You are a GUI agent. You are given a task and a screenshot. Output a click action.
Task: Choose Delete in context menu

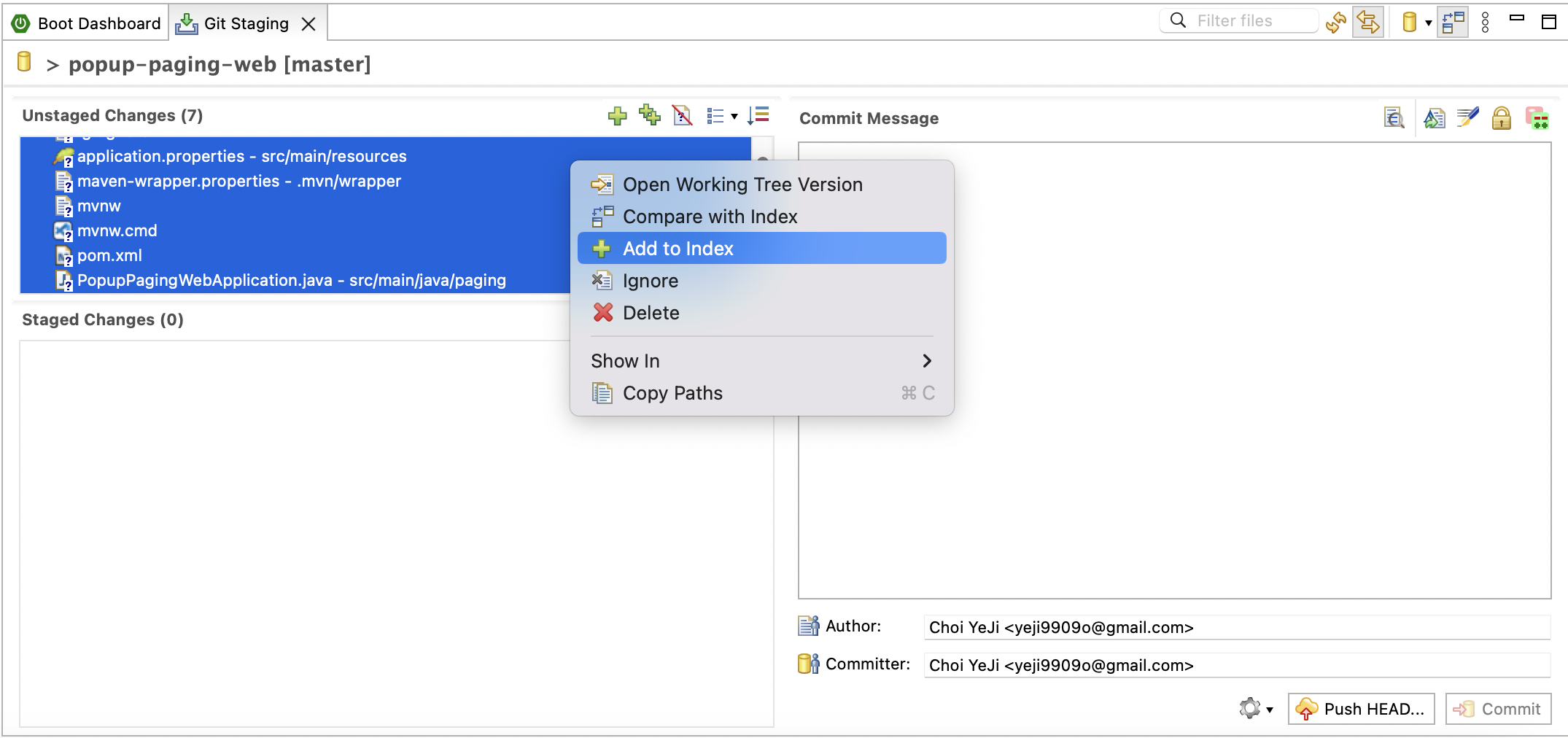(x=761, y=313)
